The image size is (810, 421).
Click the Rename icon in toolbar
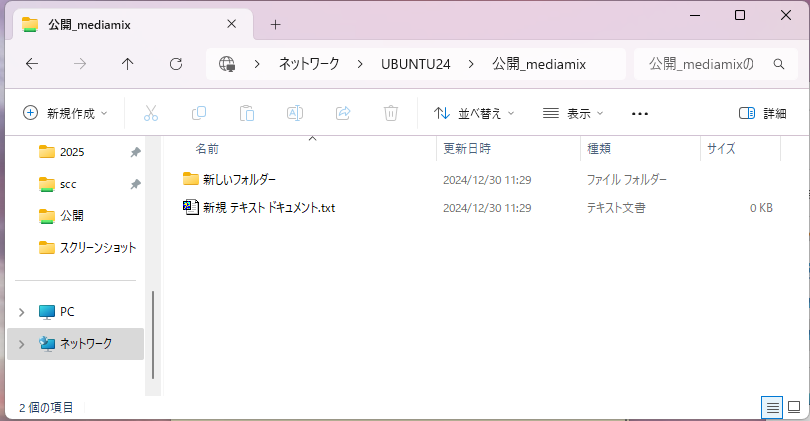[295, 113]
